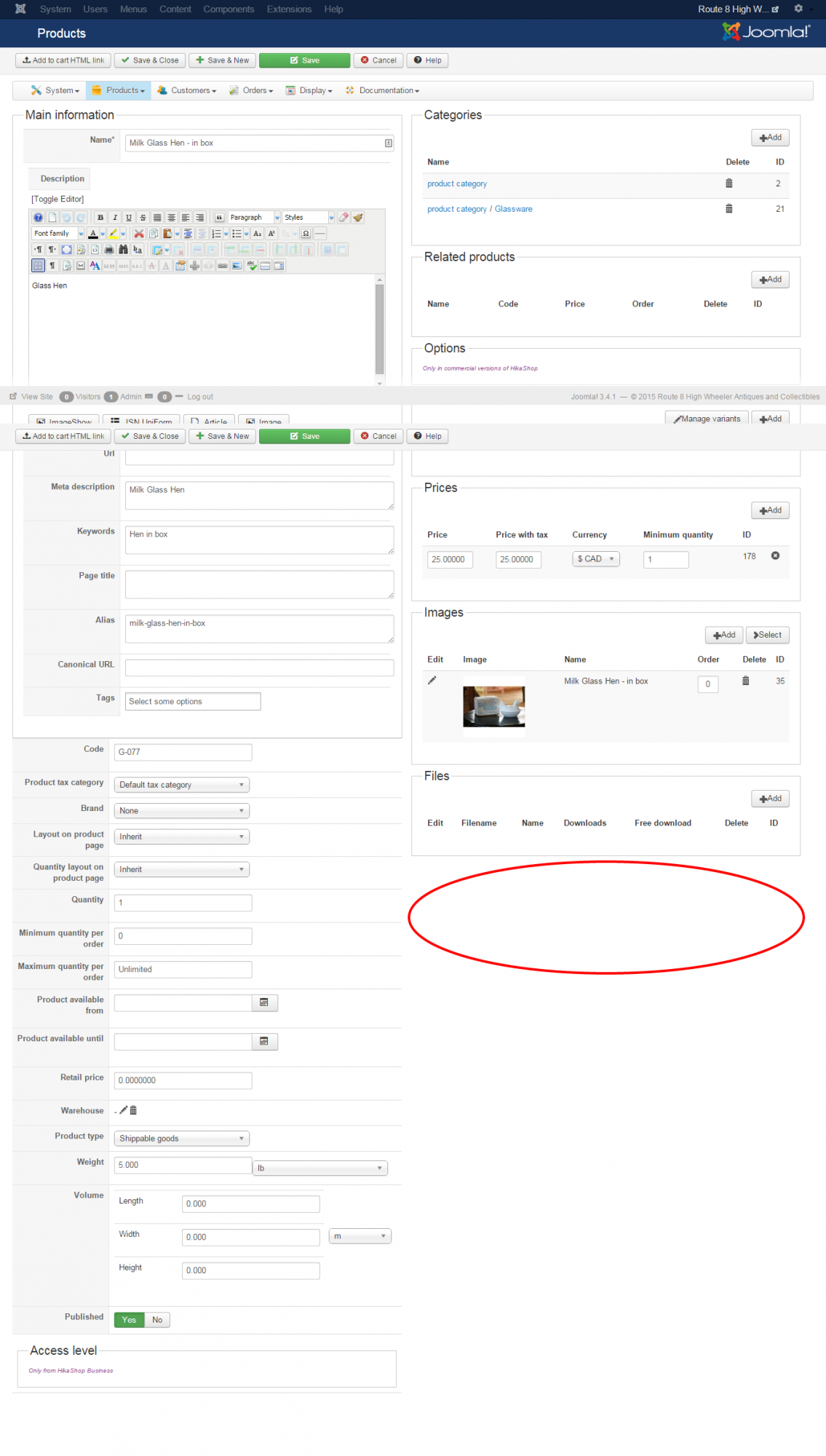826x1456 pixels.
Task: Insert special character with the Omega icon
Action: tap(306, 234)
